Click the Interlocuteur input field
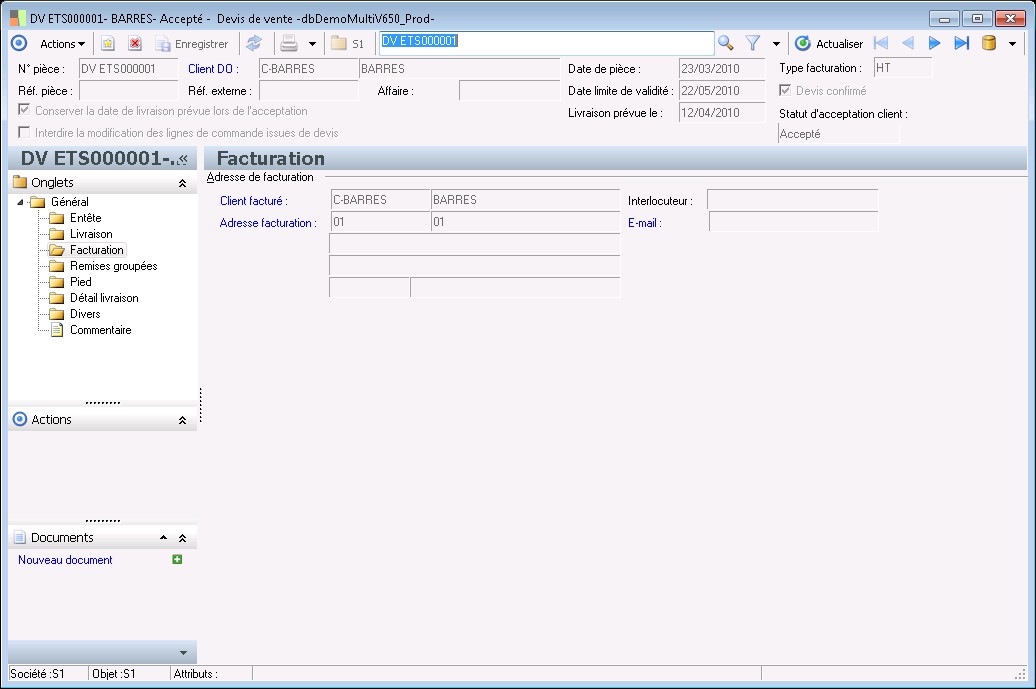The height and width of the screenshot is (689, 1036). [792, 200]
